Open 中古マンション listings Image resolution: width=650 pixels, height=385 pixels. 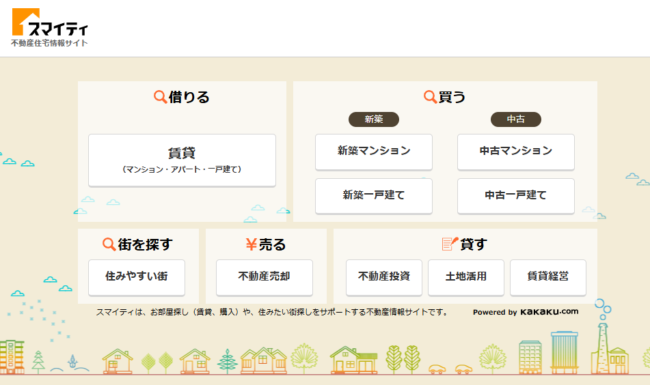point(516,152)
